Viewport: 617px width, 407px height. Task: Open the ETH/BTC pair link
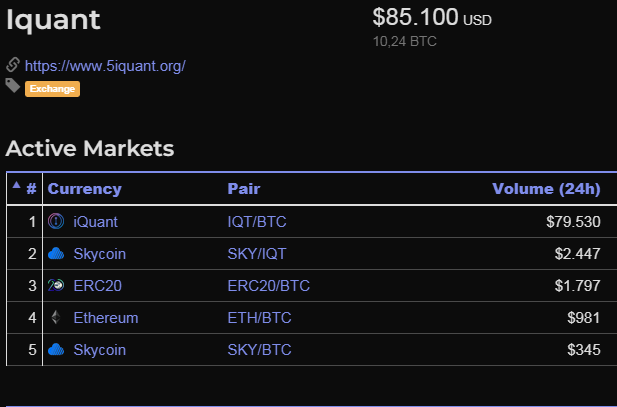(x=258, y=318)
